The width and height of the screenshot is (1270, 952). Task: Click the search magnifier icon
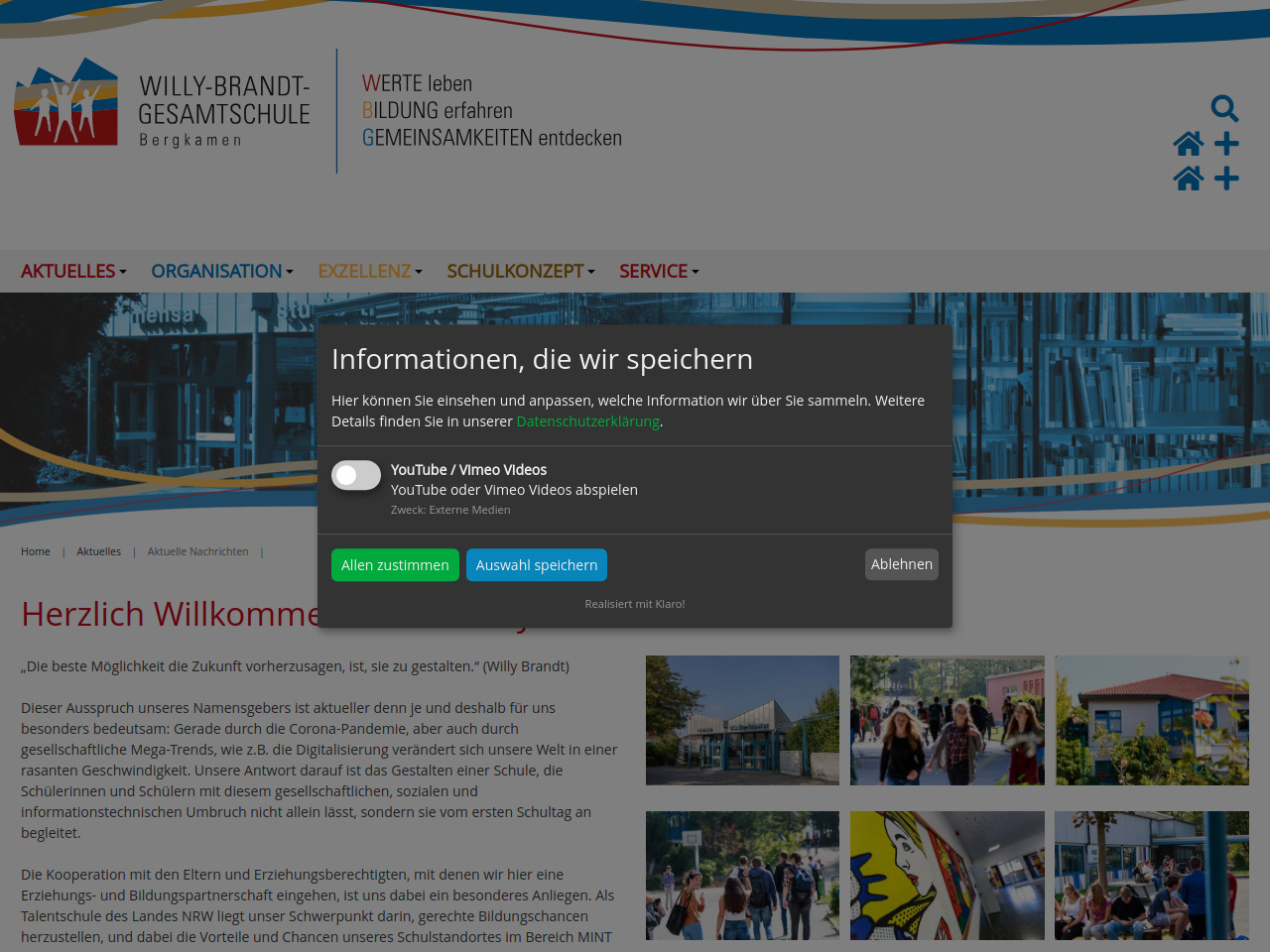[1224, 108]
